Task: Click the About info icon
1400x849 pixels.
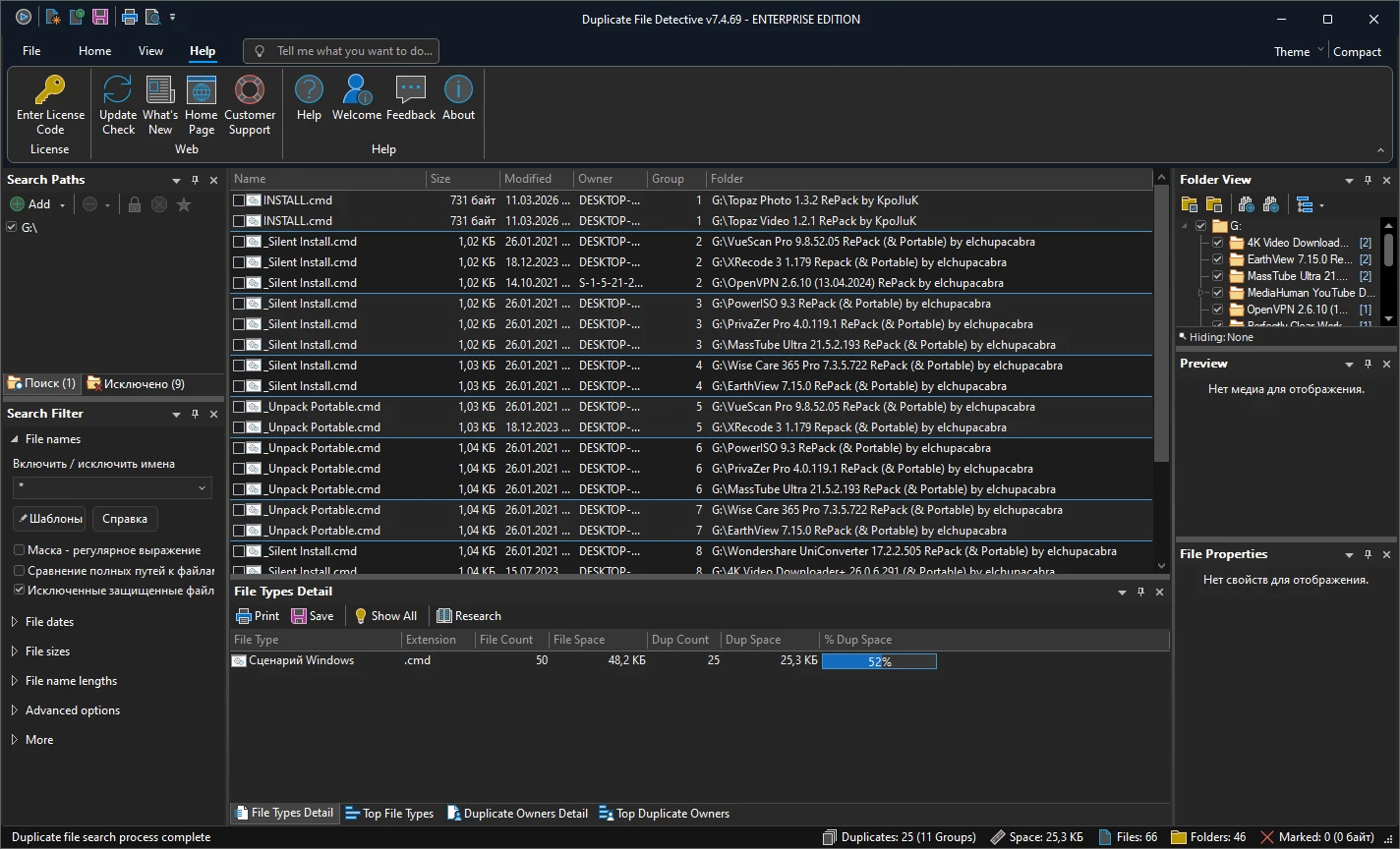Action: pyautogui.click(x=458, y=90)
